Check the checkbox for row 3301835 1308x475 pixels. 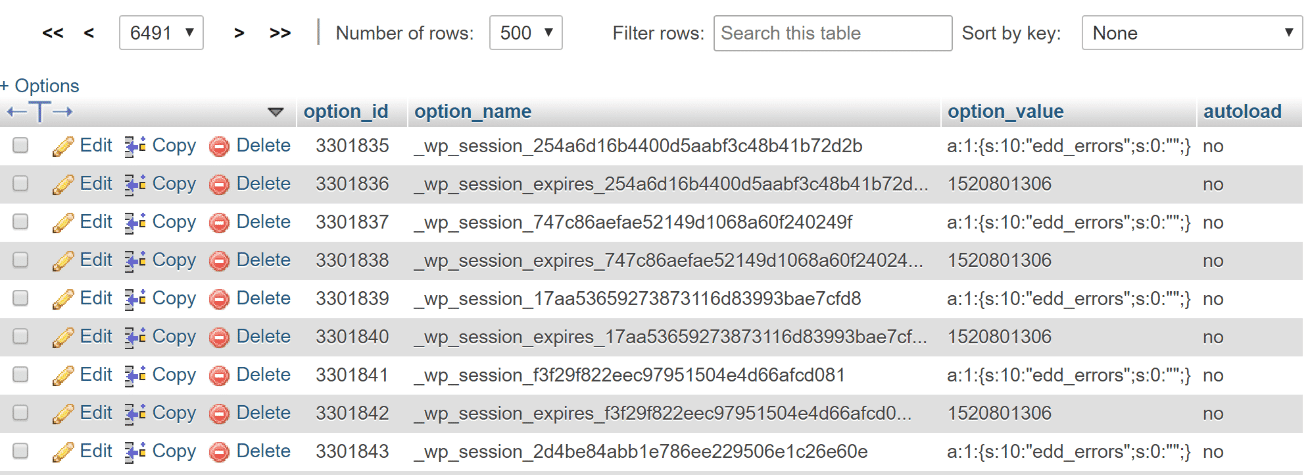(x=20, y=146)
